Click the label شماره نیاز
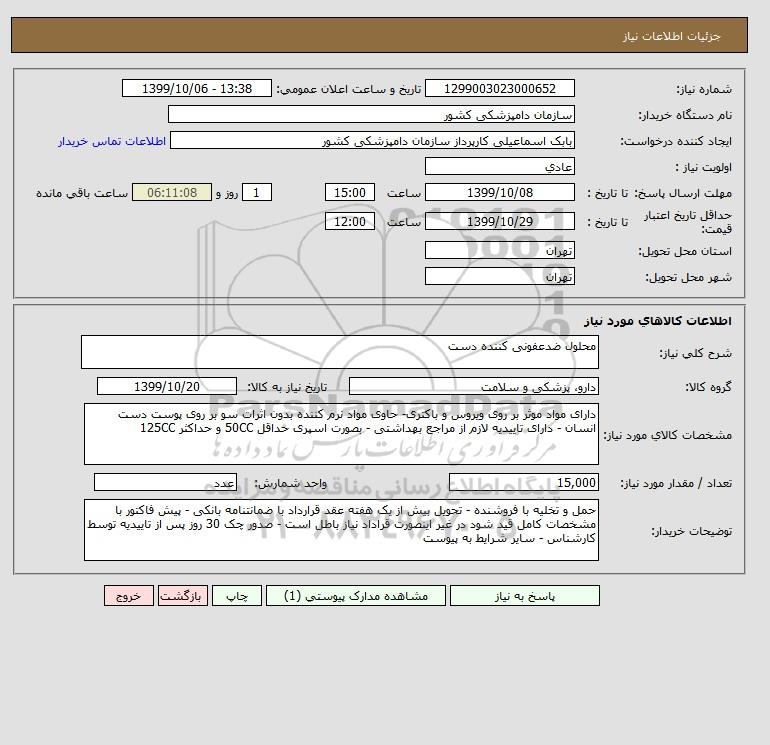Viewport: 770px width, 745px height. (704, 89)
